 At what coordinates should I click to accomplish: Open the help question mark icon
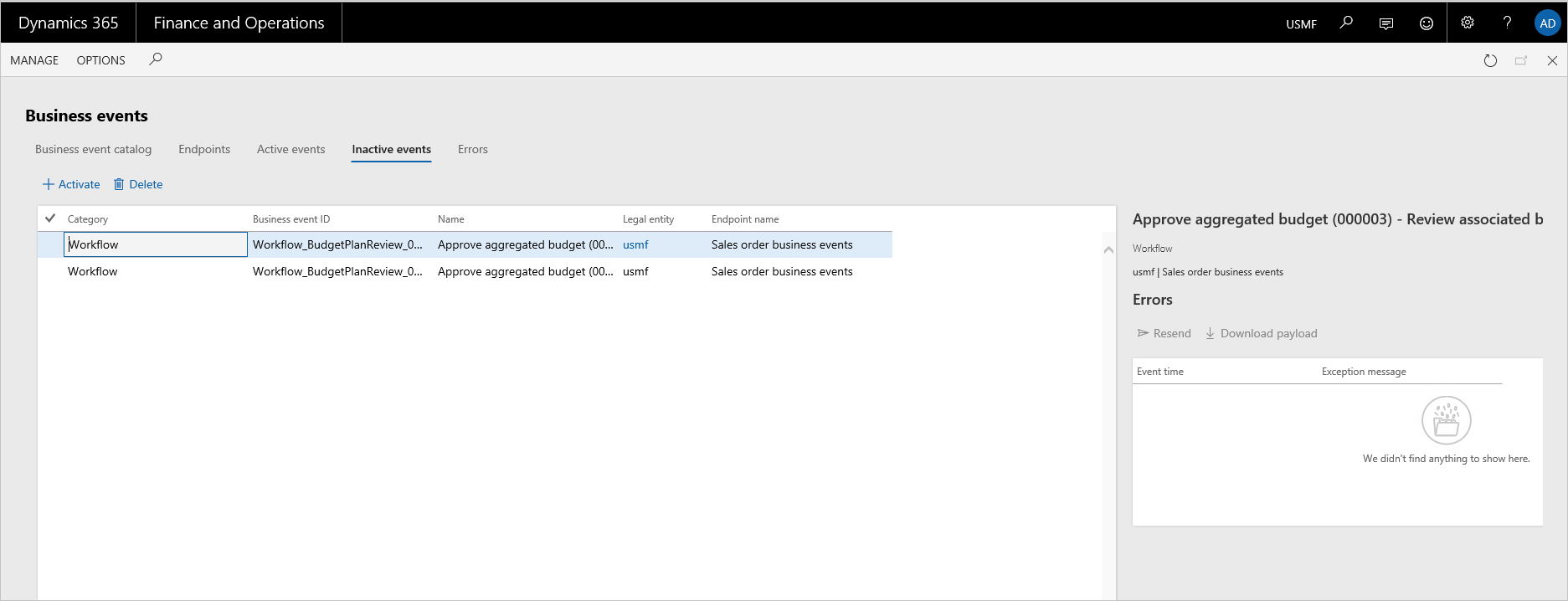coord(1508,23)
